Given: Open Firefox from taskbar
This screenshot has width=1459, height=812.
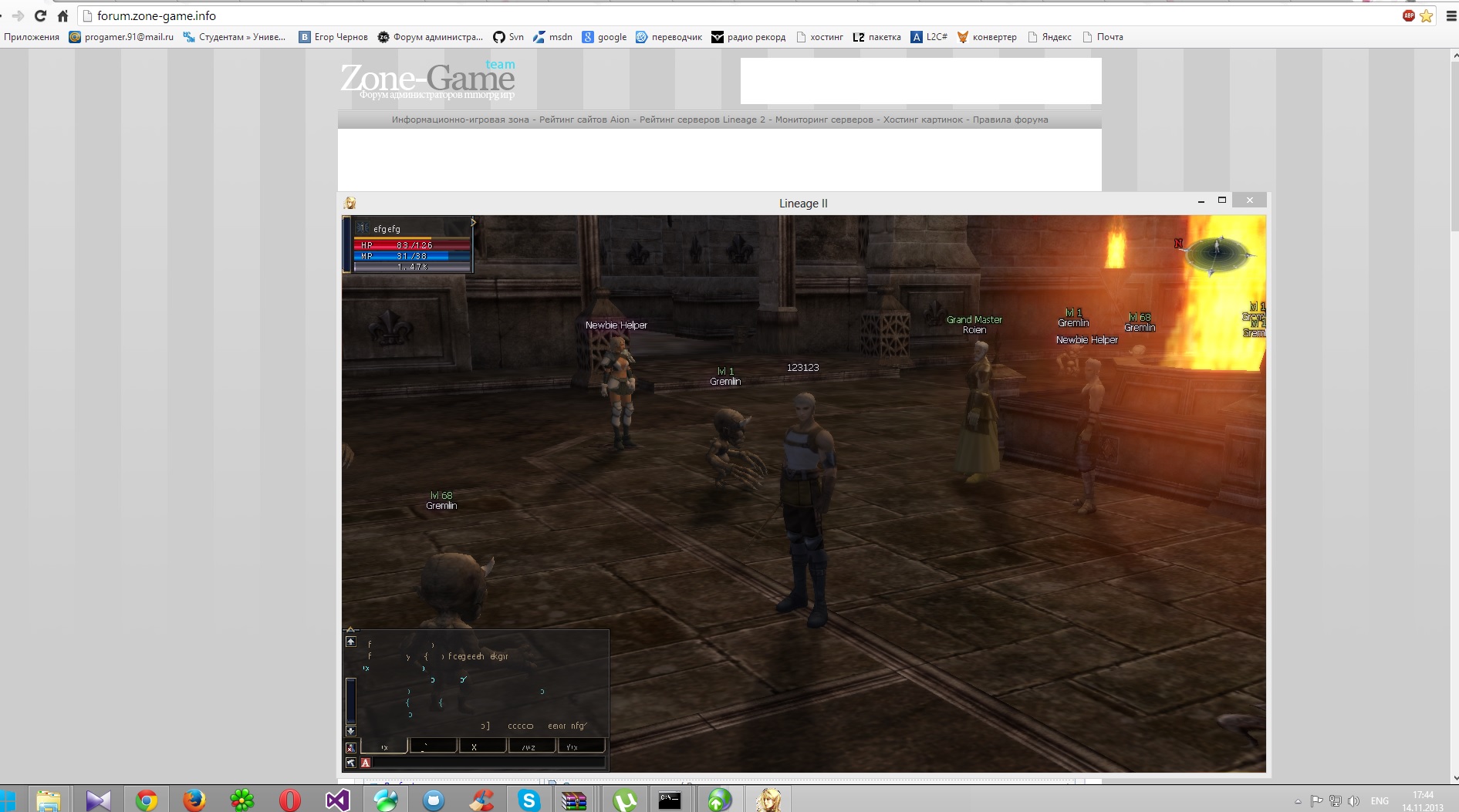Looking at the screenshot, I should click(194, 800).
